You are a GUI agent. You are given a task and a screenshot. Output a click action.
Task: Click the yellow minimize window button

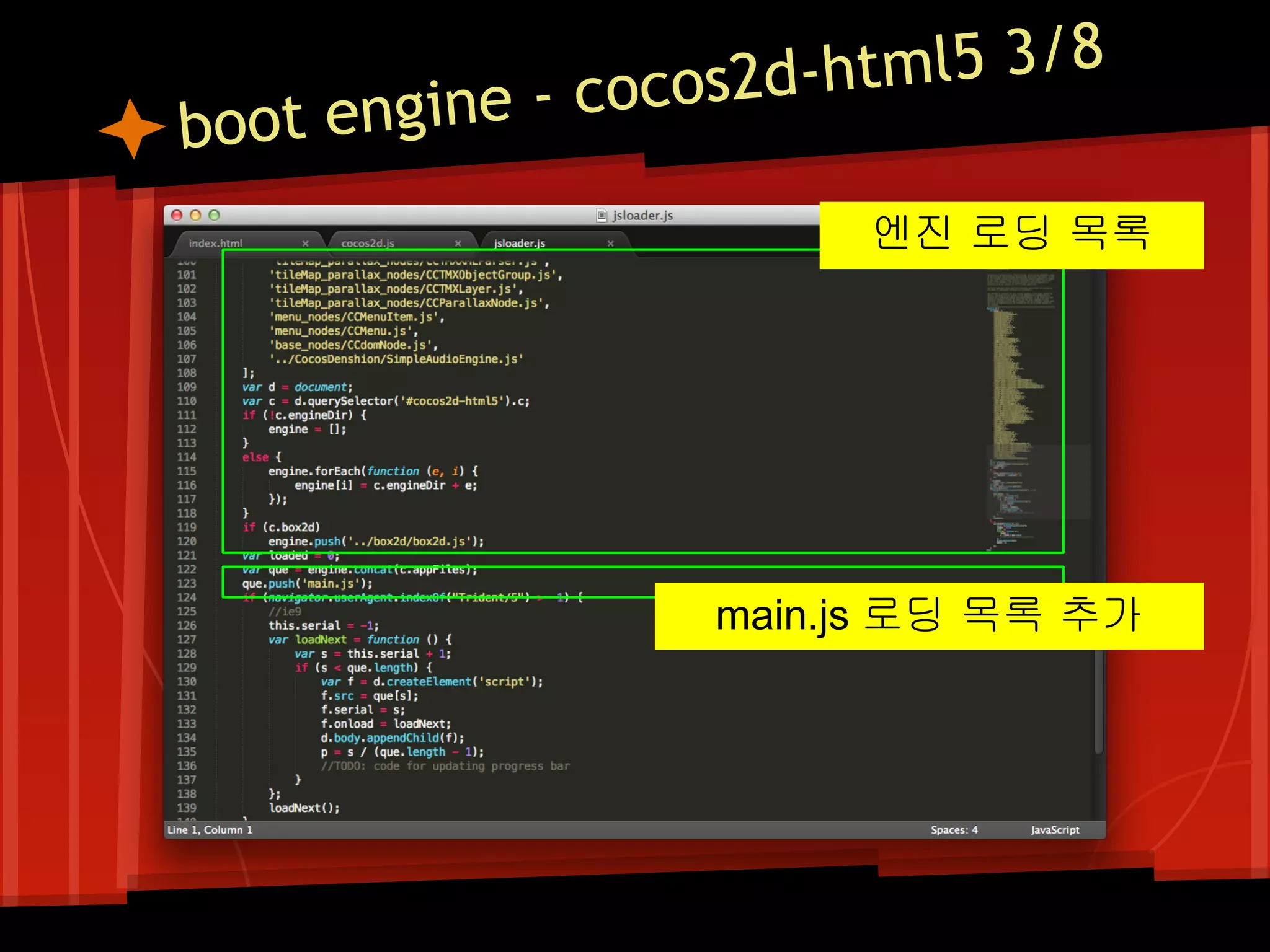click(195, 215)
